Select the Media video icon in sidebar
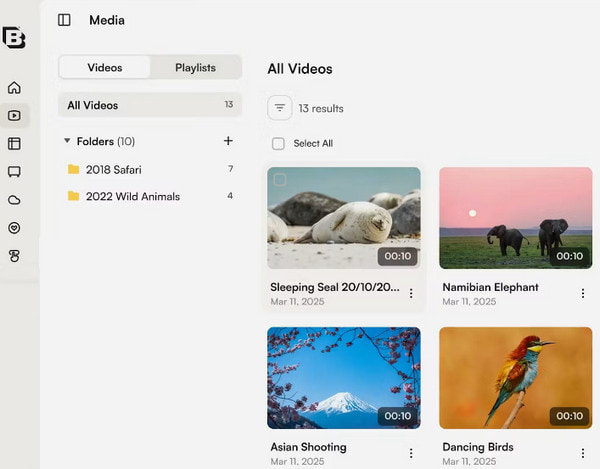Image resolution: width=600 pixels, height=469 pixels. coord(14,116)
